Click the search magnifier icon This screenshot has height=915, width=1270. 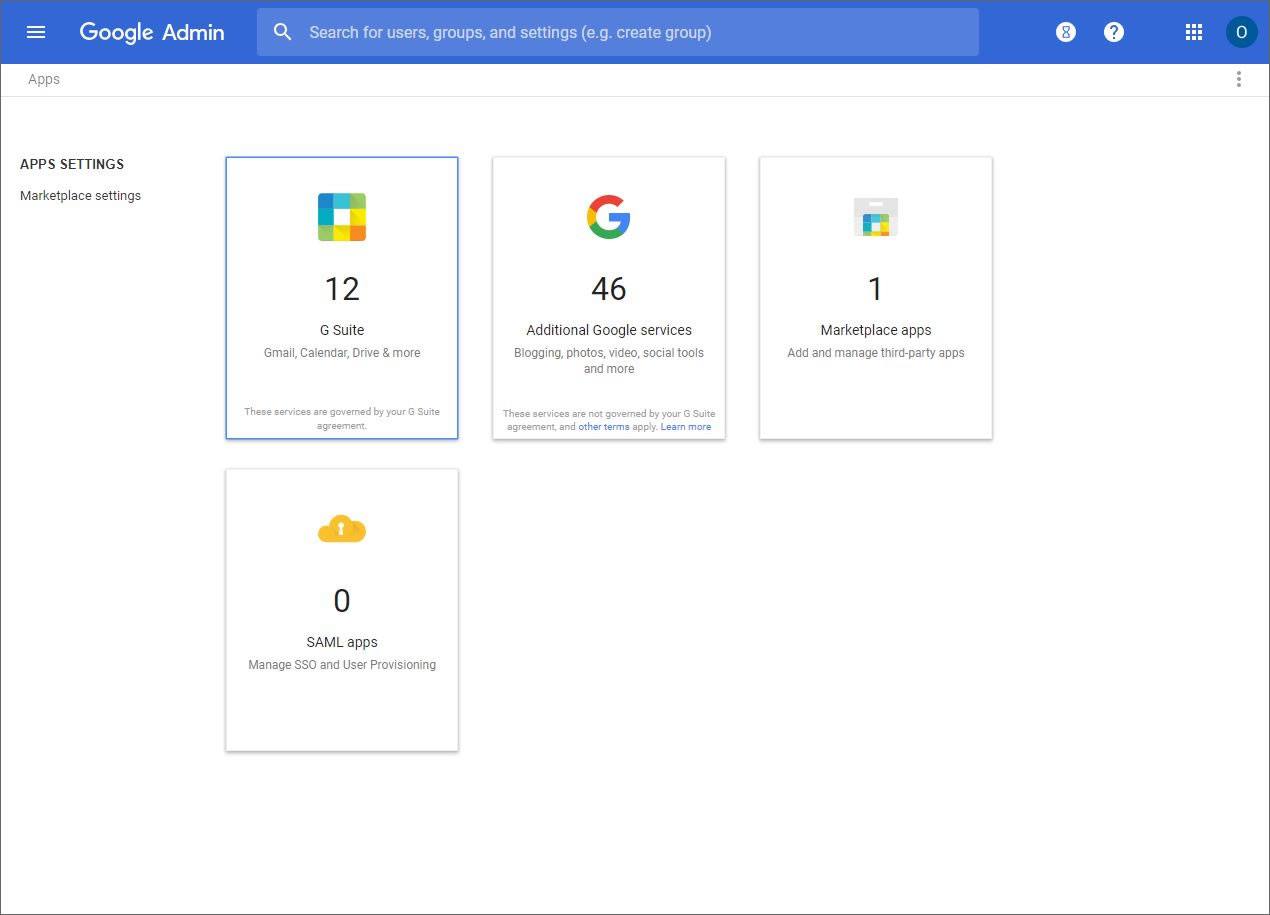pos(283,32)
